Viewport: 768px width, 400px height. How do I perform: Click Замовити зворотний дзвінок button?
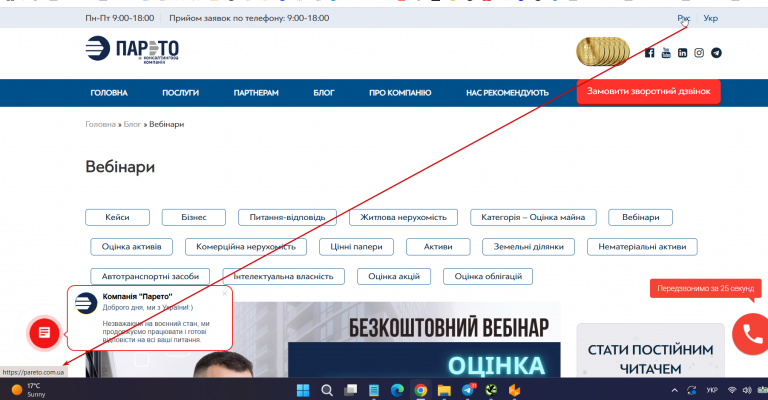click(x=648, y=92)
